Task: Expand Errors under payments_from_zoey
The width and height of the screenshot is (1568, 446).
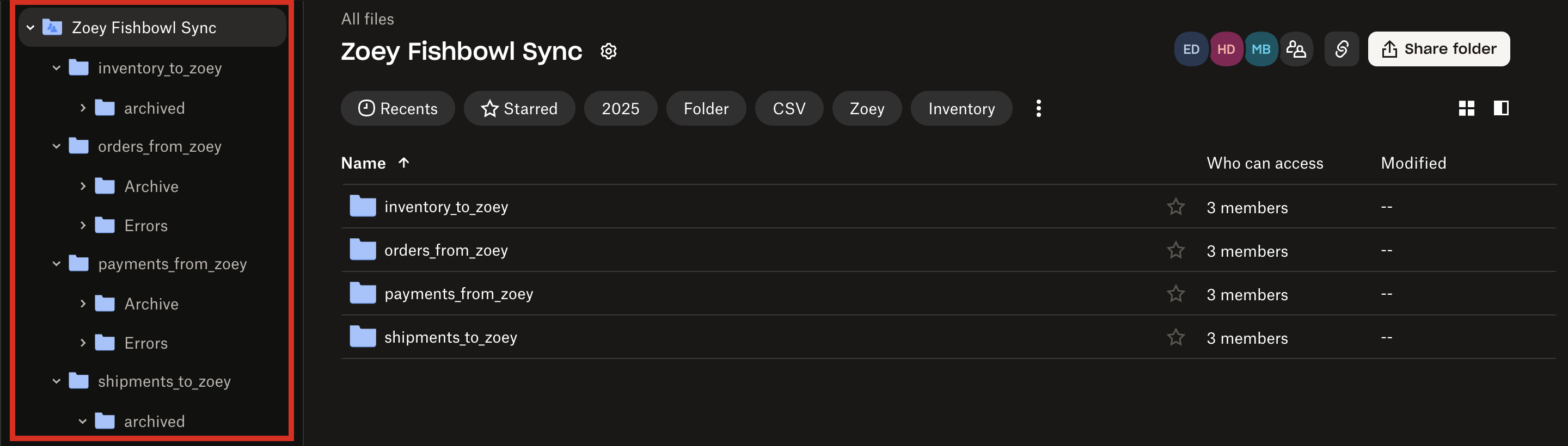Action: (83, 343)
